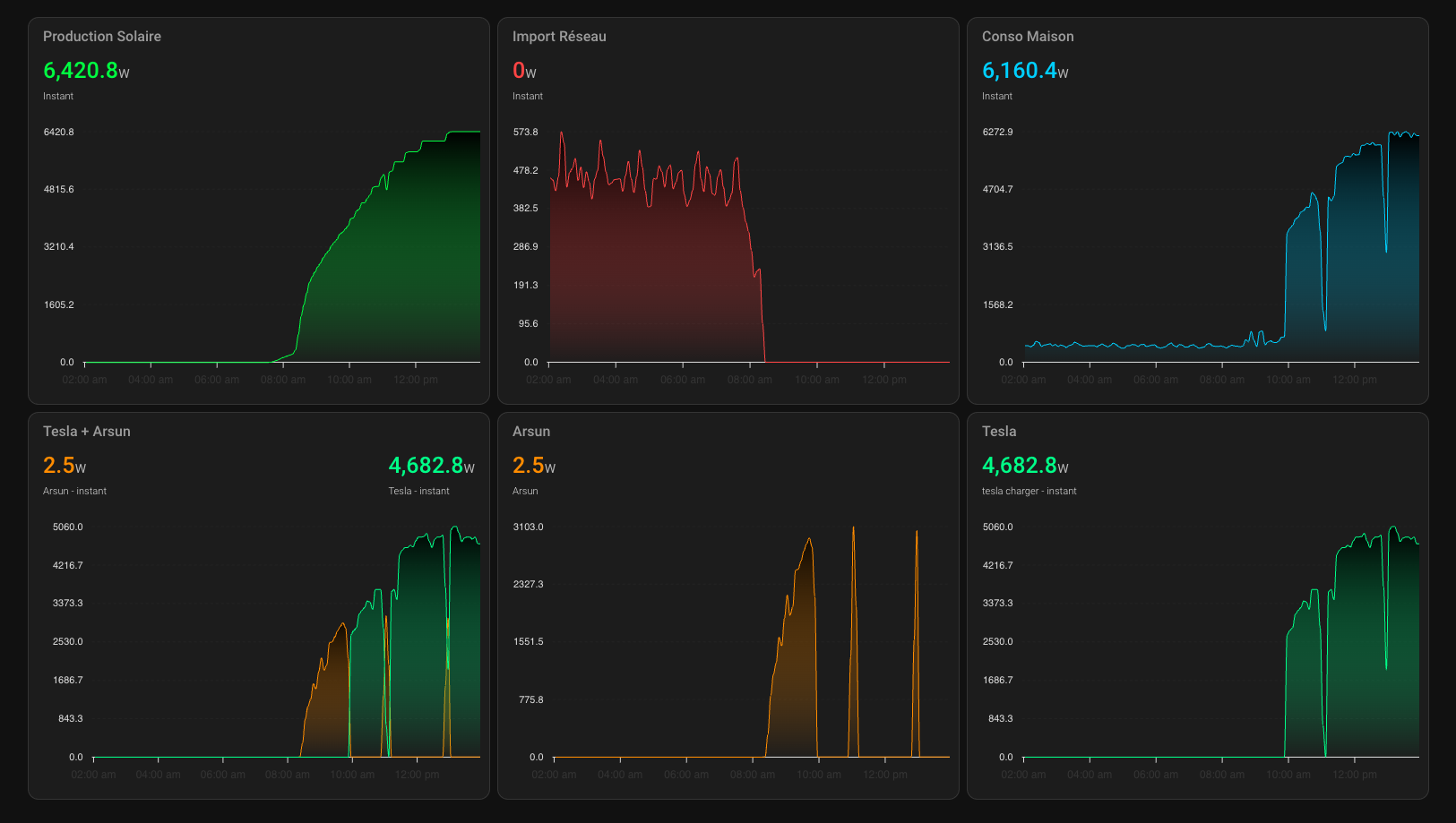The image size is (1456, 823).
Task: Open the Import Réseau card title
Action: (x=559, y=37)
